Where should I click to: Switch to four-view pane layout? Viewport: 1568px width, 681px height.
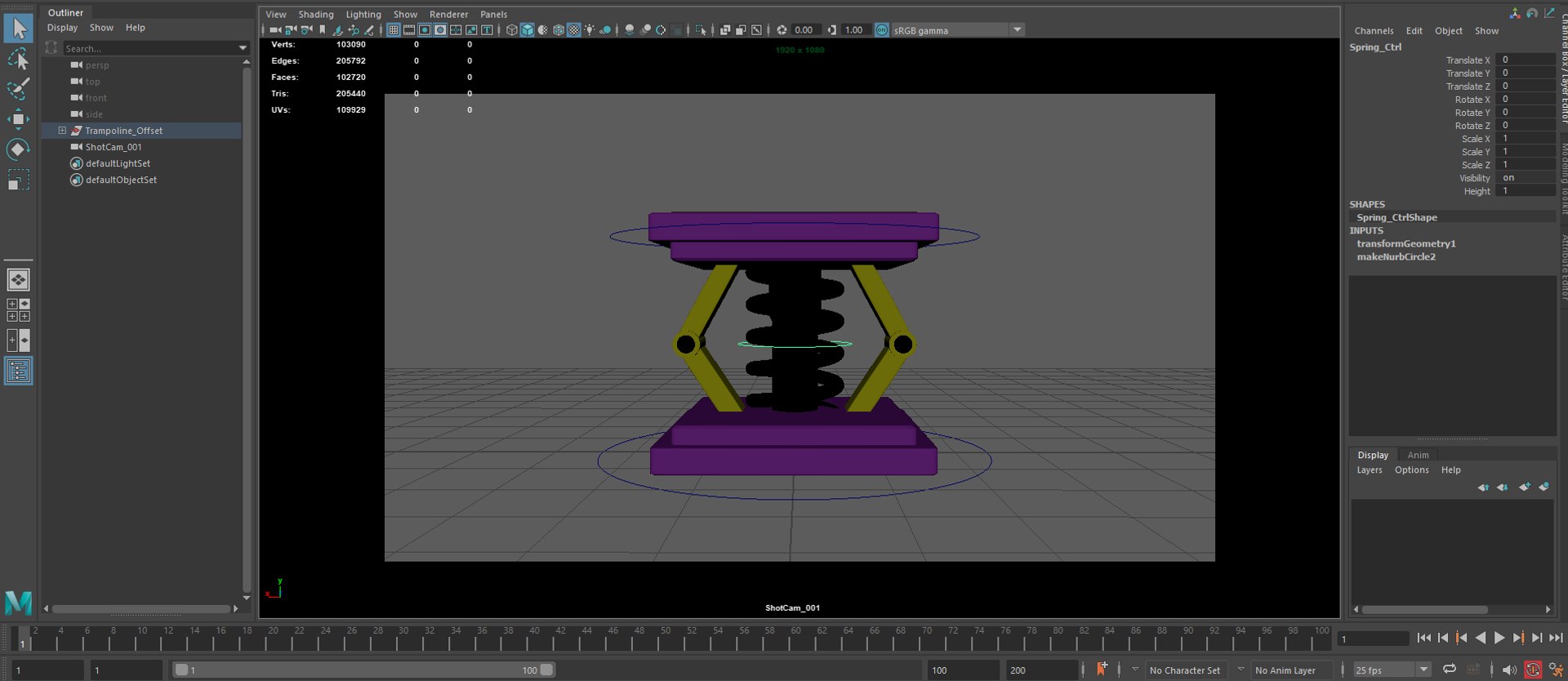(x=18, y=310)
